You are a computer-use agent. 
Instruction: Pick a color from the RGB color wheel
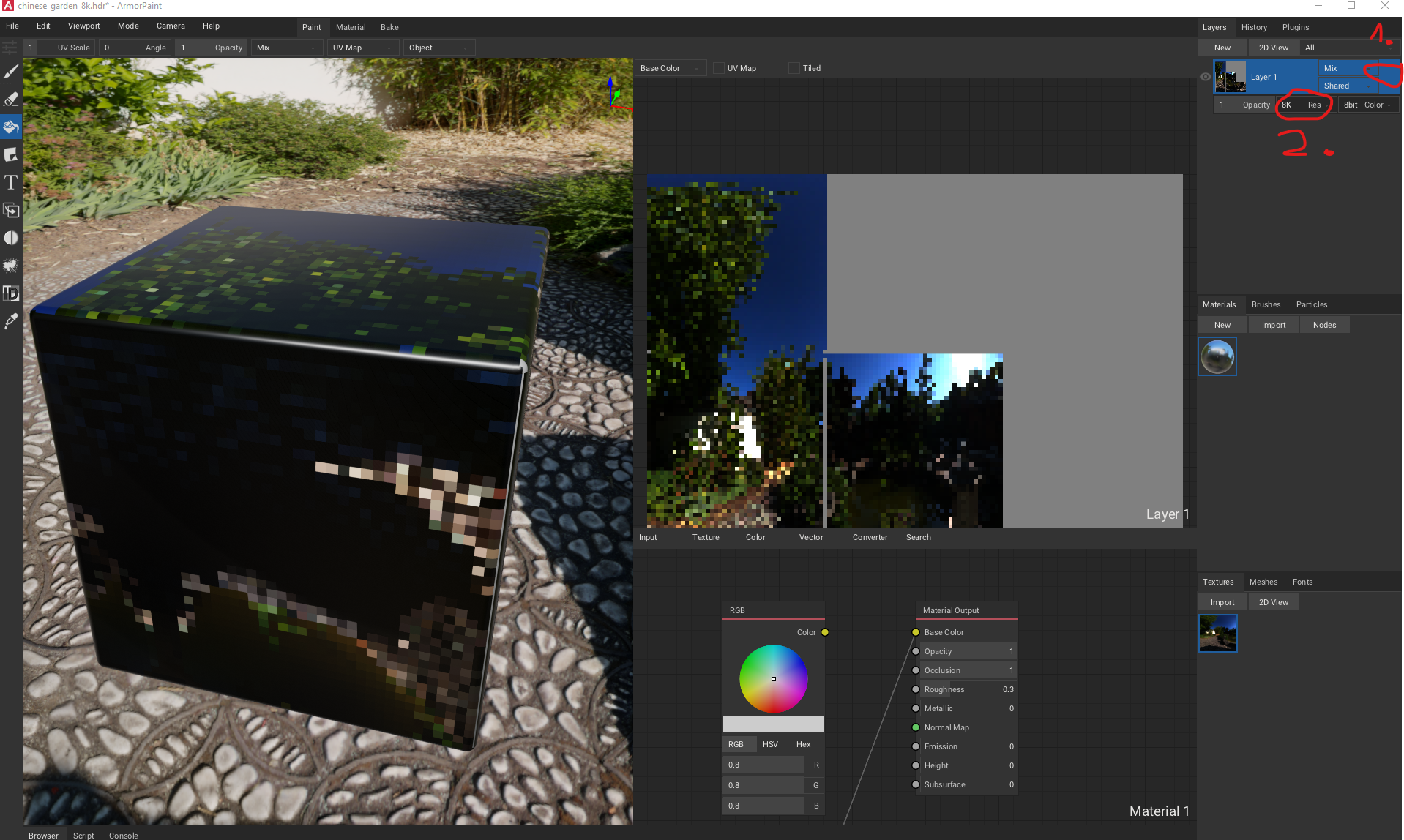click(x=773, y=679)
